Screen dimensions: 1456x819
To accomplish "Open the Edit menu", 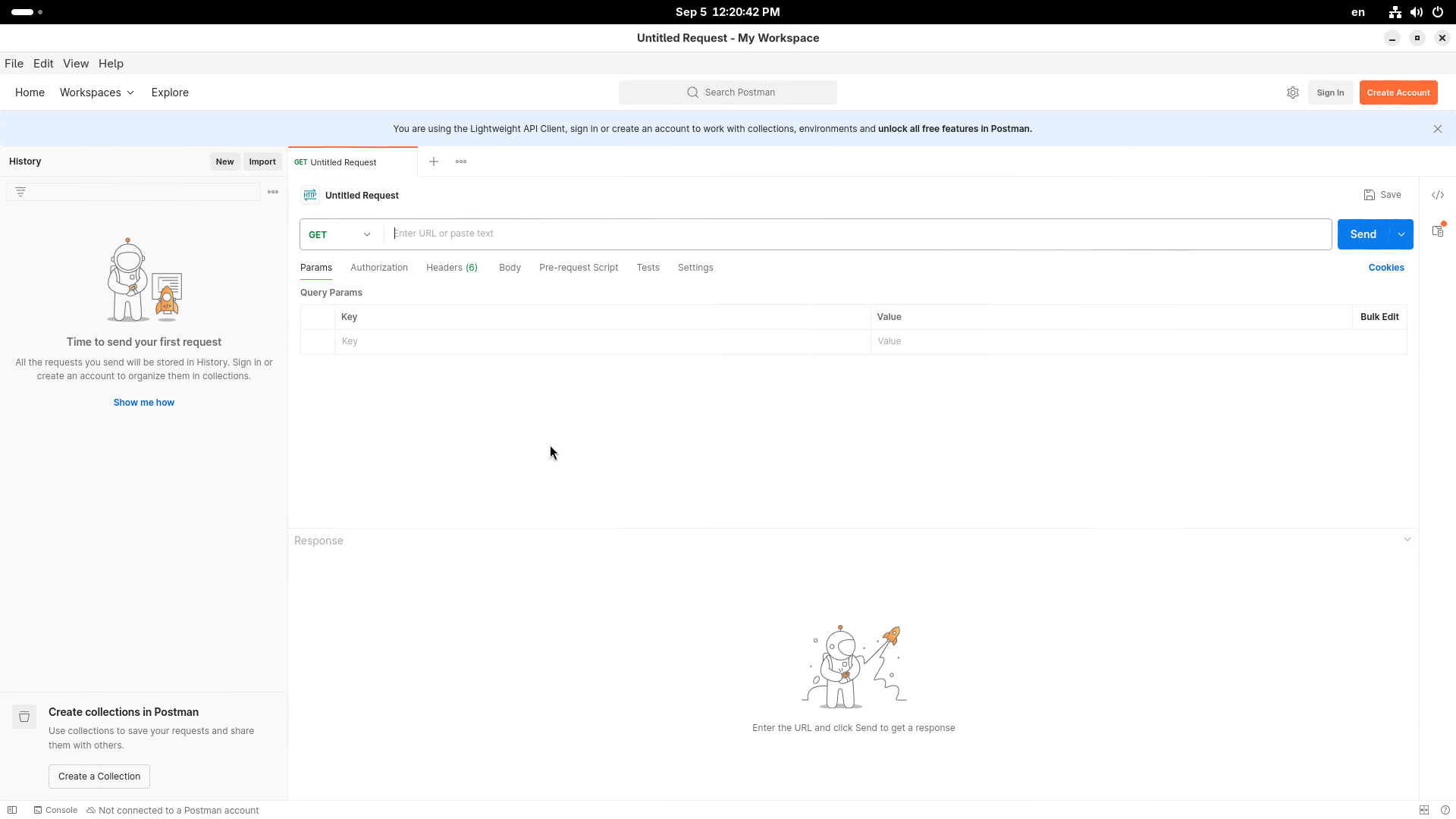I will click(x=43, y=64).
